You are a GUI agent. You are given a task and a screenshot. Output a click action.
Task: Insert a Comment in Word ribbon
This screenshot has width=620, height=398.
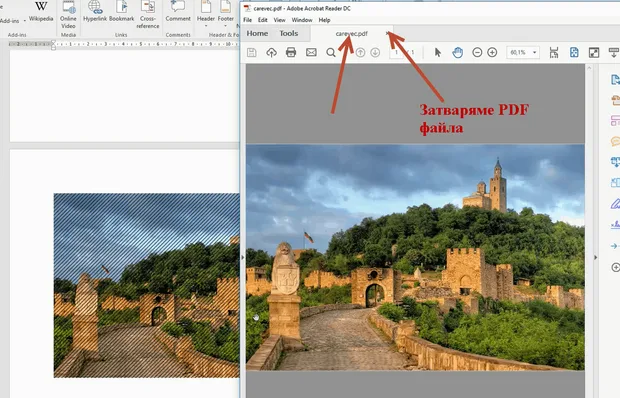point(178,11)
